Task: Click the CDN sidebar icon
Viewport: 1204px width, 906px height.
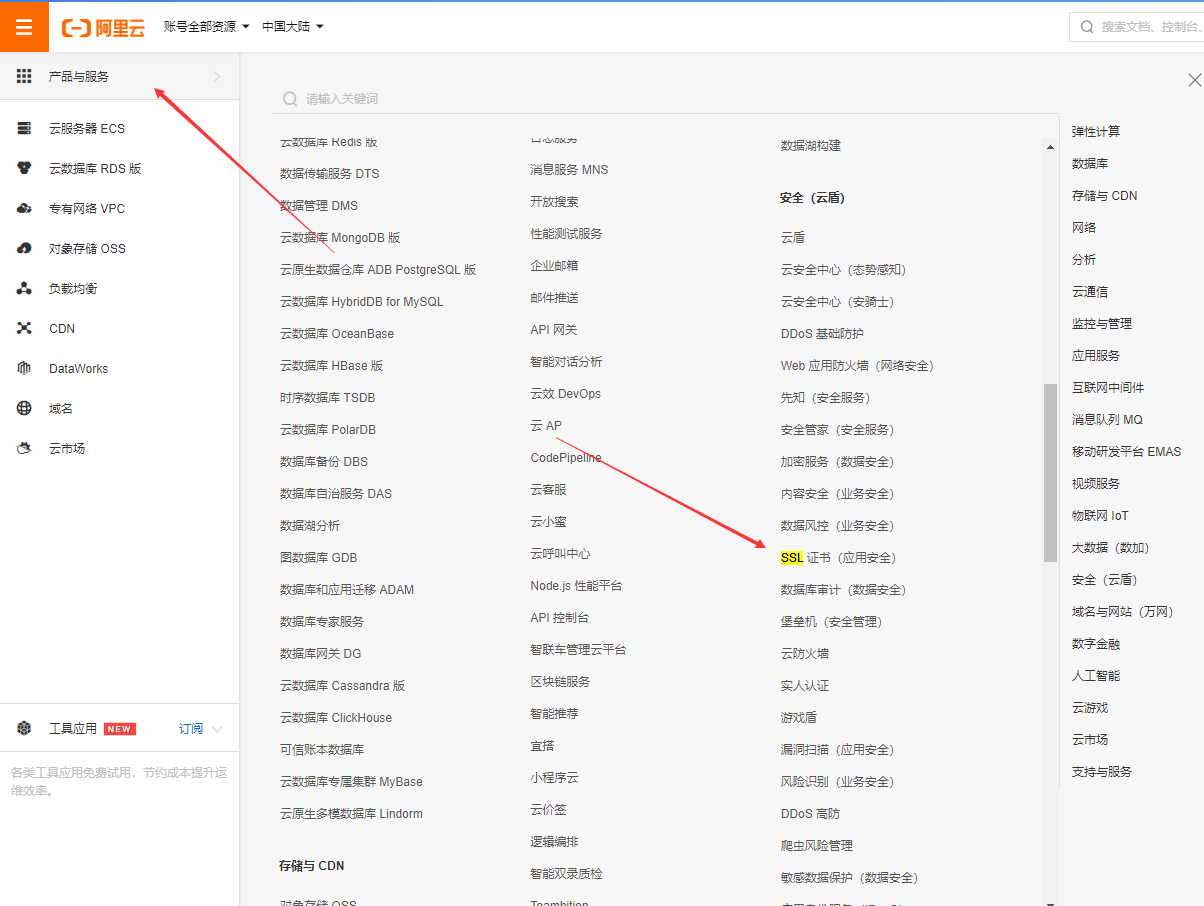Action: tap(25, 328)
